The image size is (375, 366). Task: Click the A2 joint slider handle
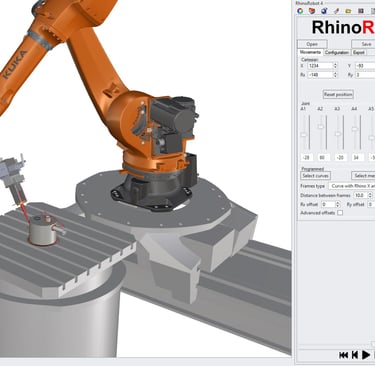[x=321, y=127]
